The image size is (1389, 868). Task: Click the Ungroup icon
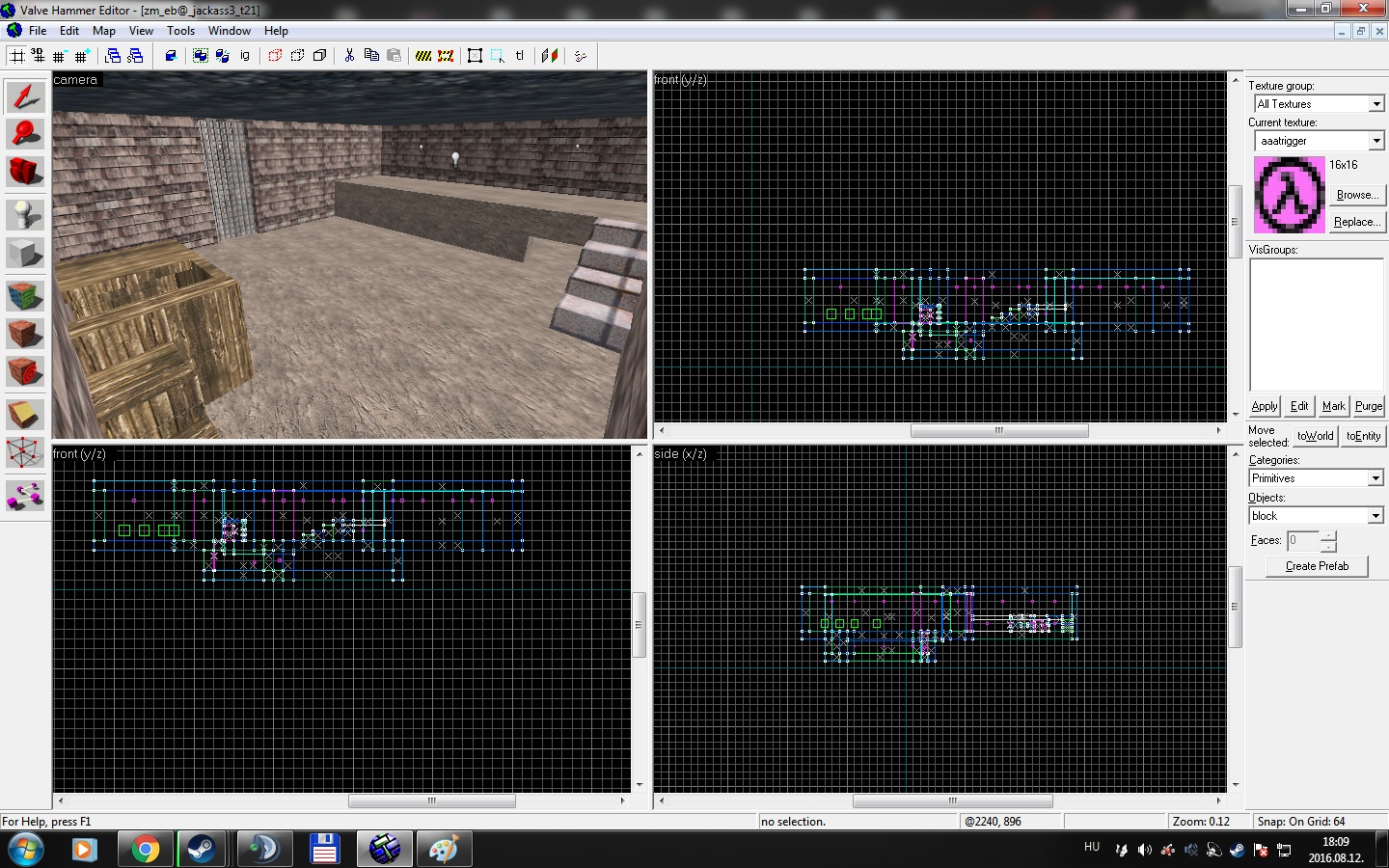point(223,56)
